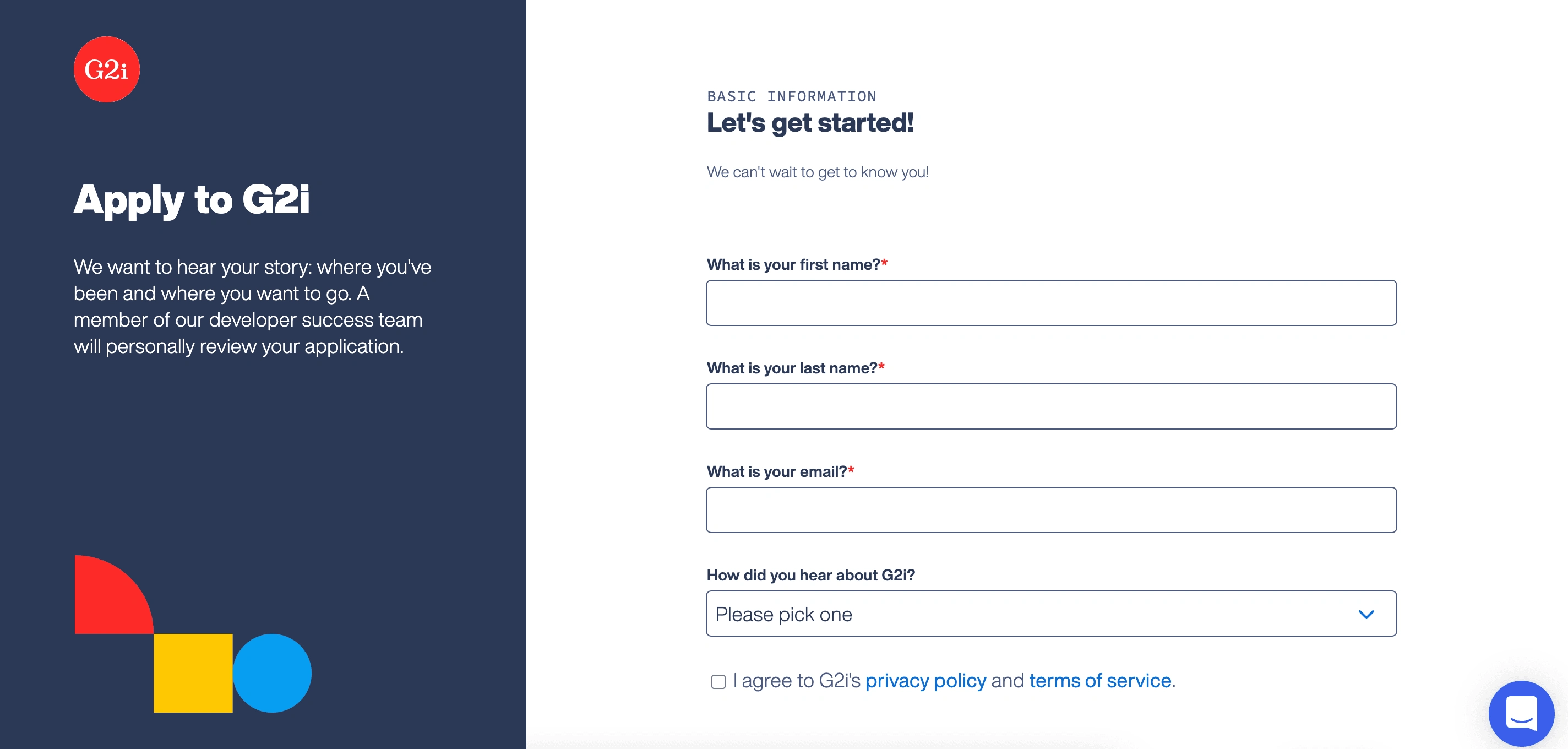The image size is (1568, 749).
Task: Click the red G2i logo
Action: 106,69
